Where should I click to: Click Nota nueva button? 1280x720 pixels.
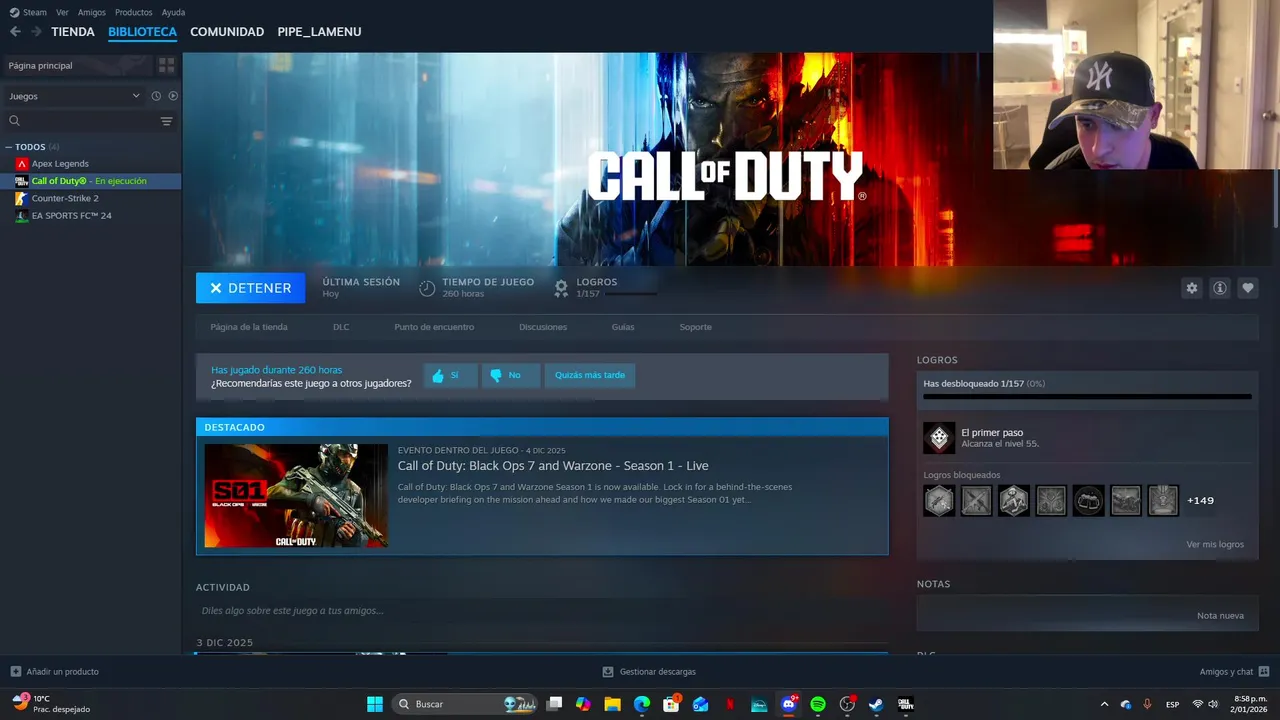(1220, 616)
